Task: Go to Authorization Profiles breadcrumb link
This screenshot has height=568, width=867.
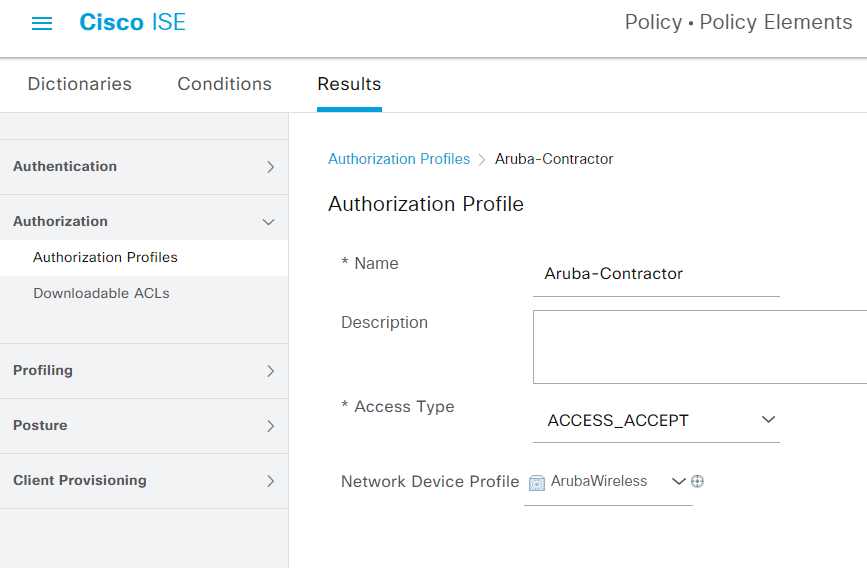Action: 399,159
